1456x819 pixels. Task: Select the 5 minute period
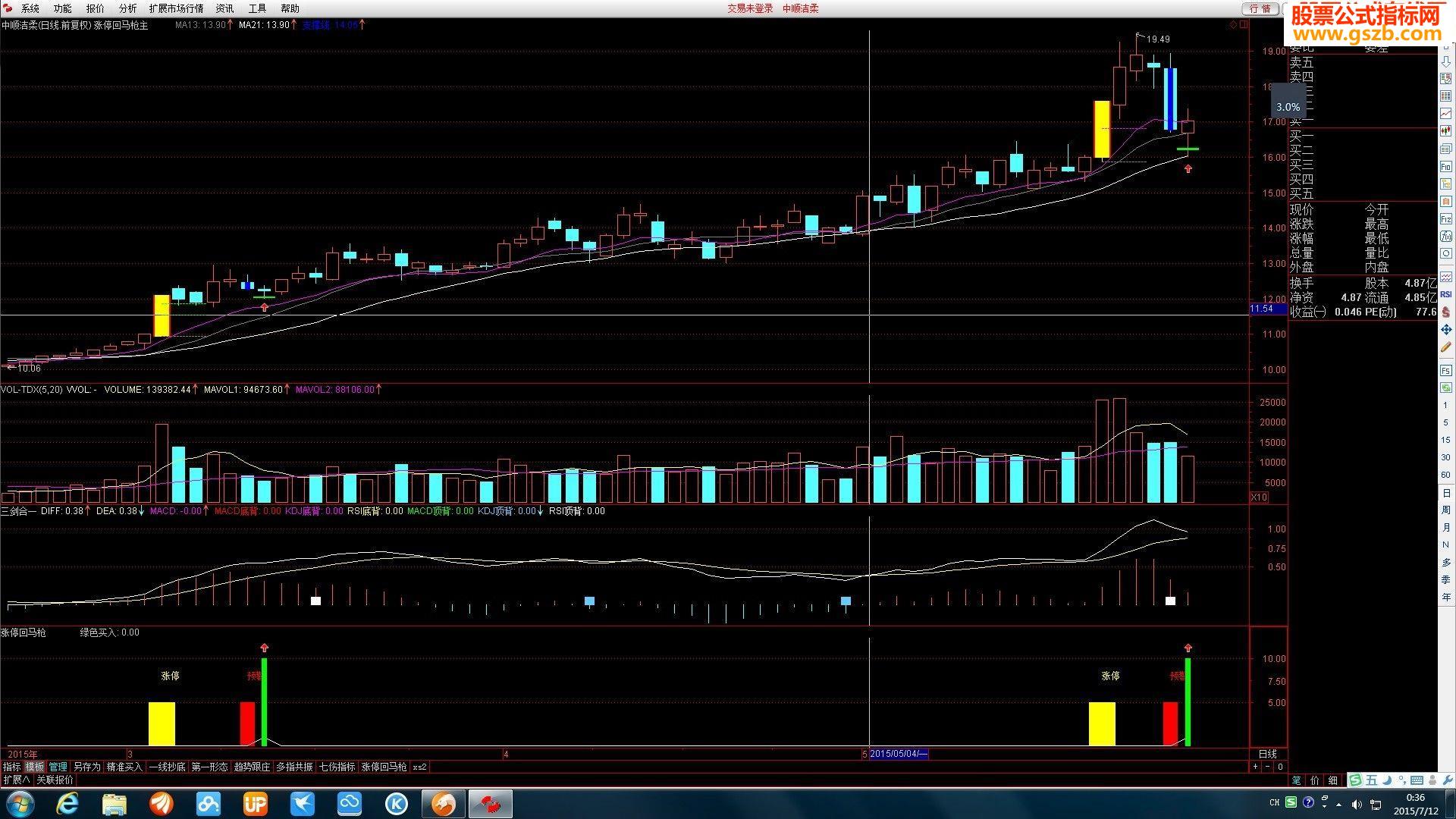click(1446, 423)
